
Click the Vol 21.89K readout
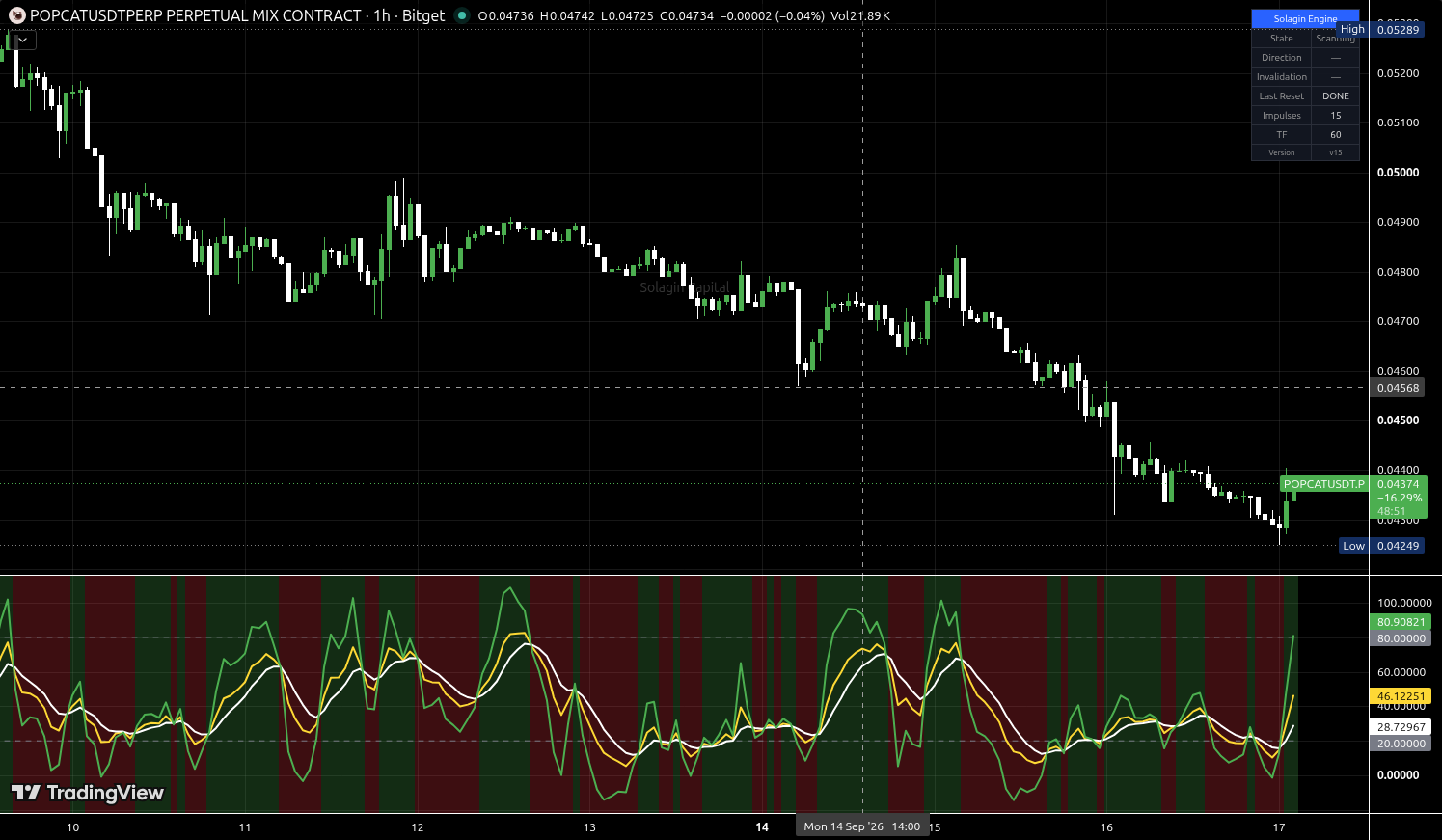point(859,15)
